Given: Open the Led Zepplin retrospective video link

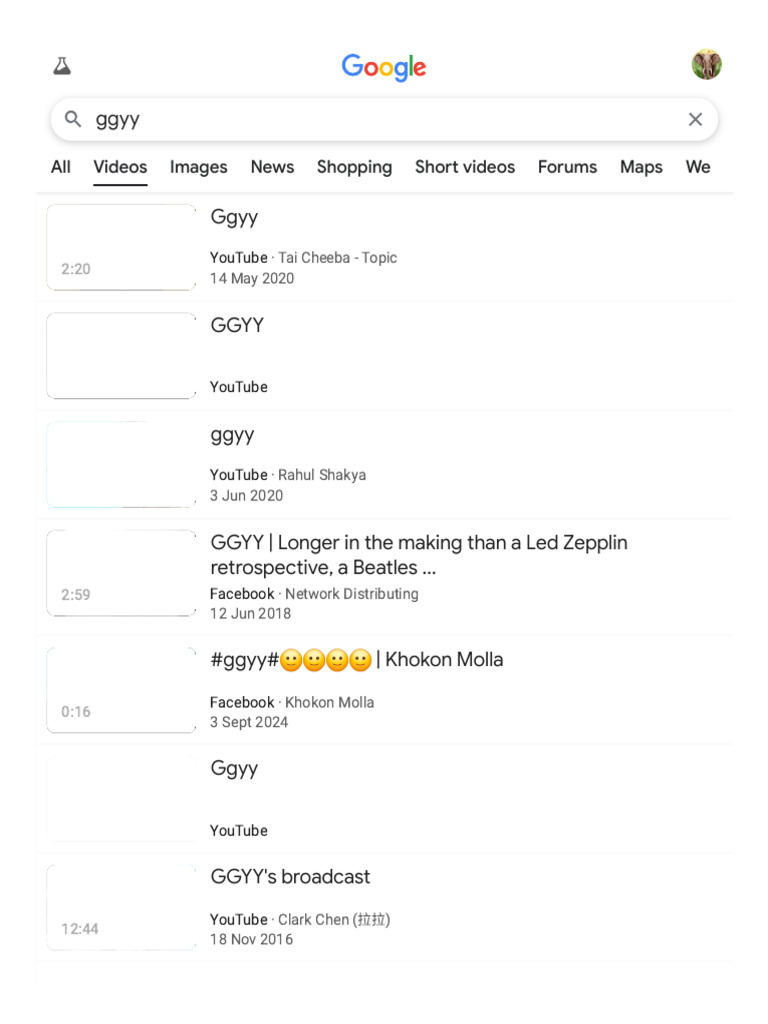Looking at the screenshot, I should (x=418, y=555).
